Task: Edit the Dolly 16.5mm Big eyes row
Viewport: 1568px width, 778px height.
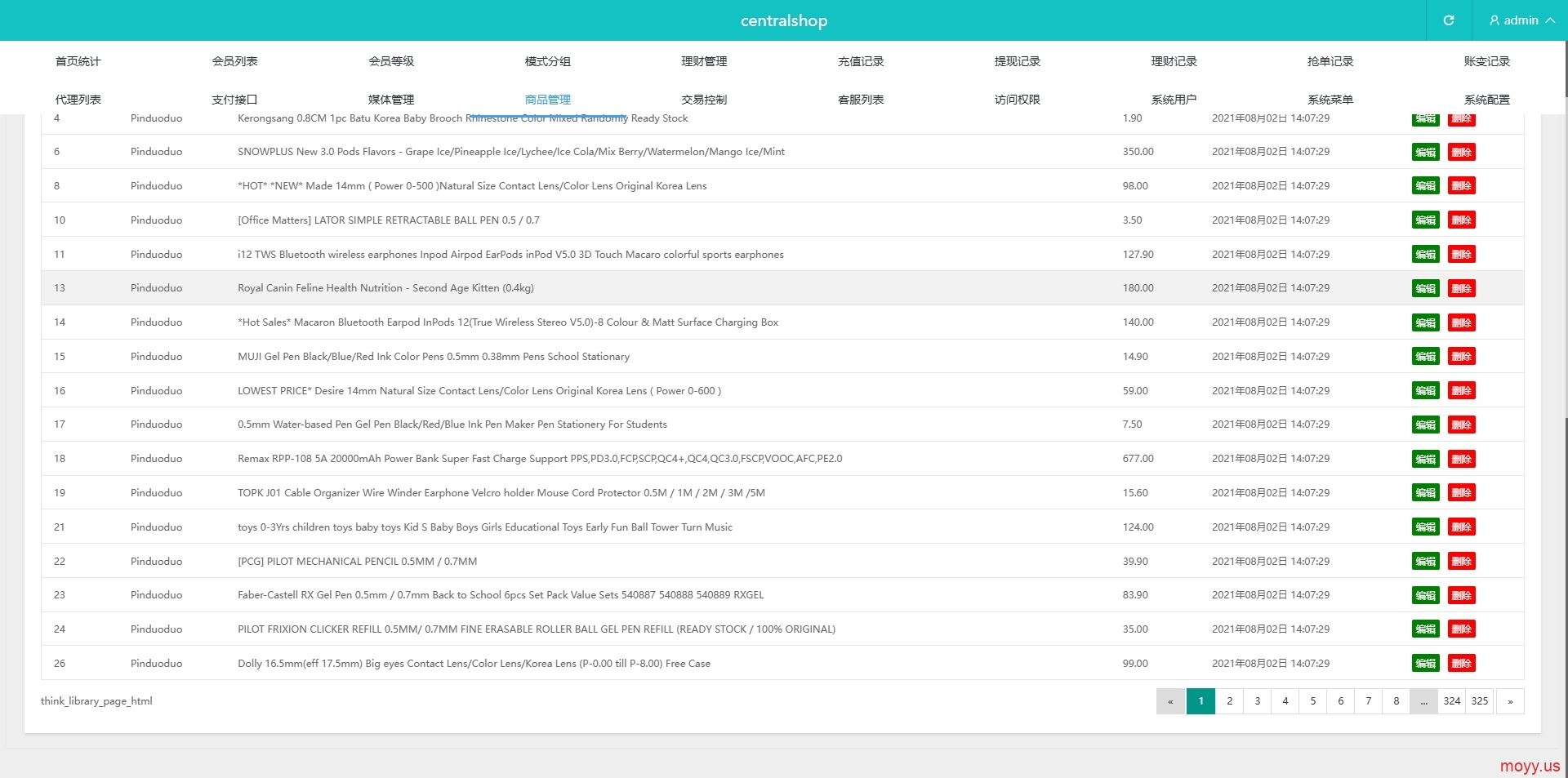Action: pos(1426,664)
